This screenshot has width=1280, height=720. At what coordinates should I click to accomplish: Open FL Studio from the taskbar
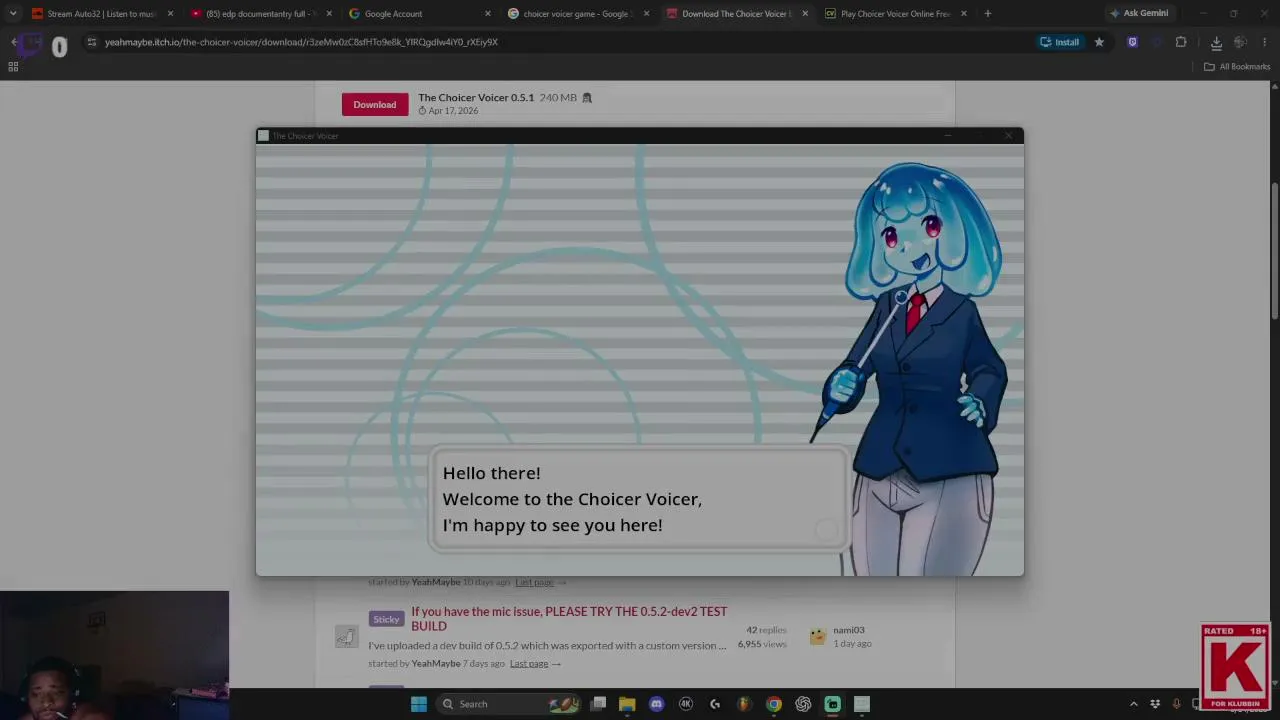pos(744,704)
